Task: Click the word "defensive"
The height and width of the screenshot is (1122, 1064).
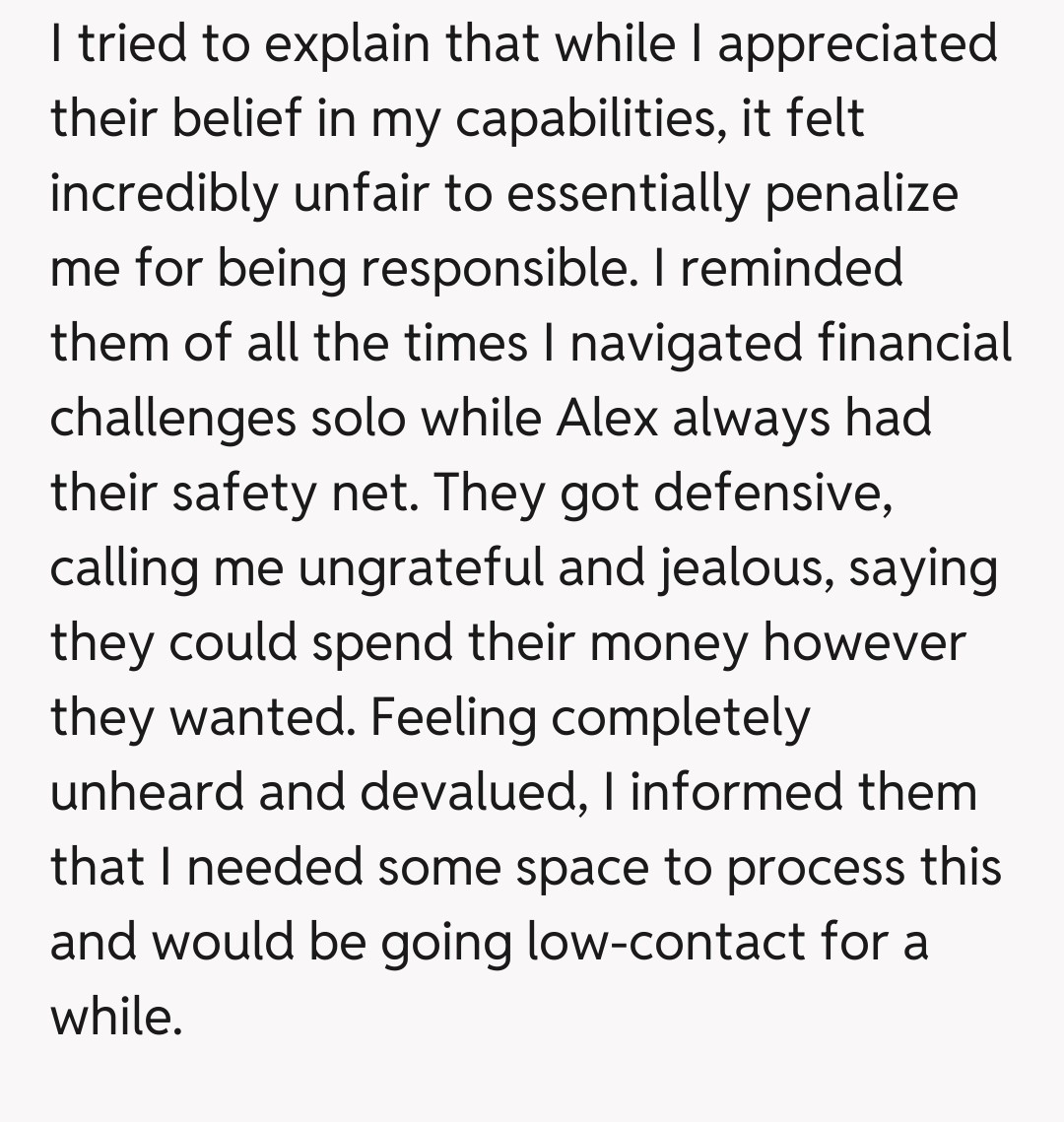Action: coord(773,493)
